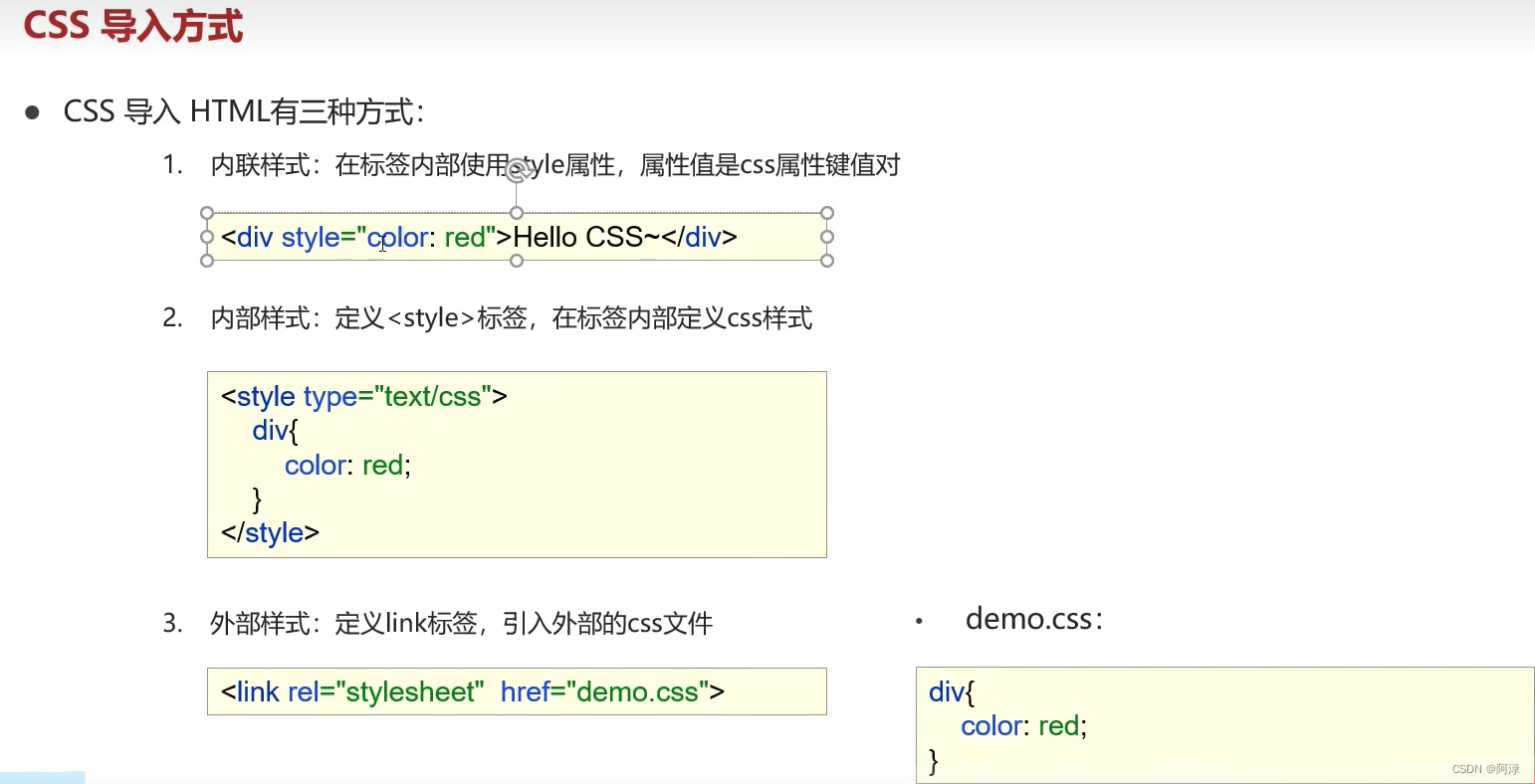Click "color: red;" in the demo.css code box
Viewport: 1535px width, 784px height.
(x=1024, y=725)
